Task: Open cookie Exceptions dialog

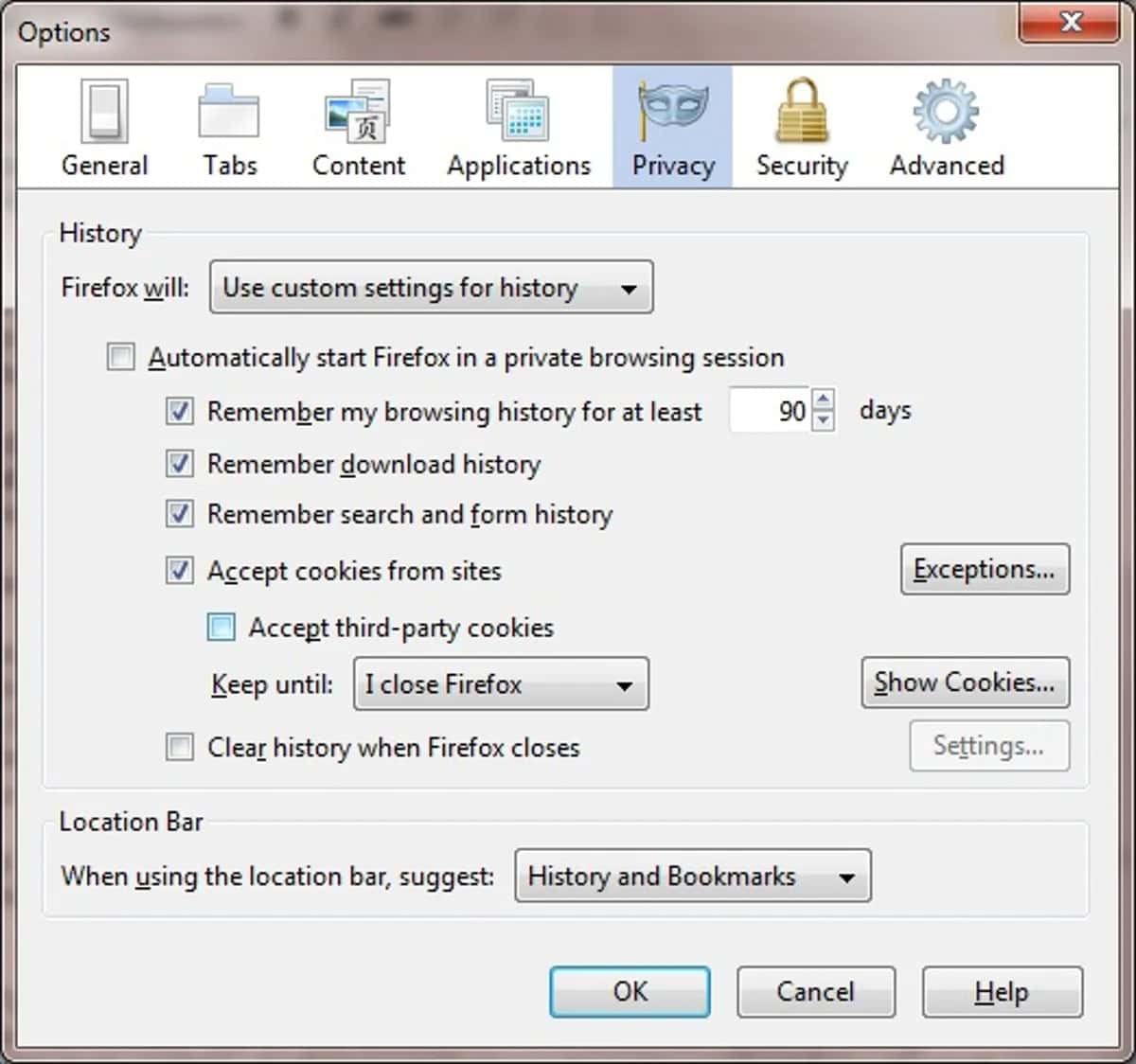Action: [x=985, y=569]
